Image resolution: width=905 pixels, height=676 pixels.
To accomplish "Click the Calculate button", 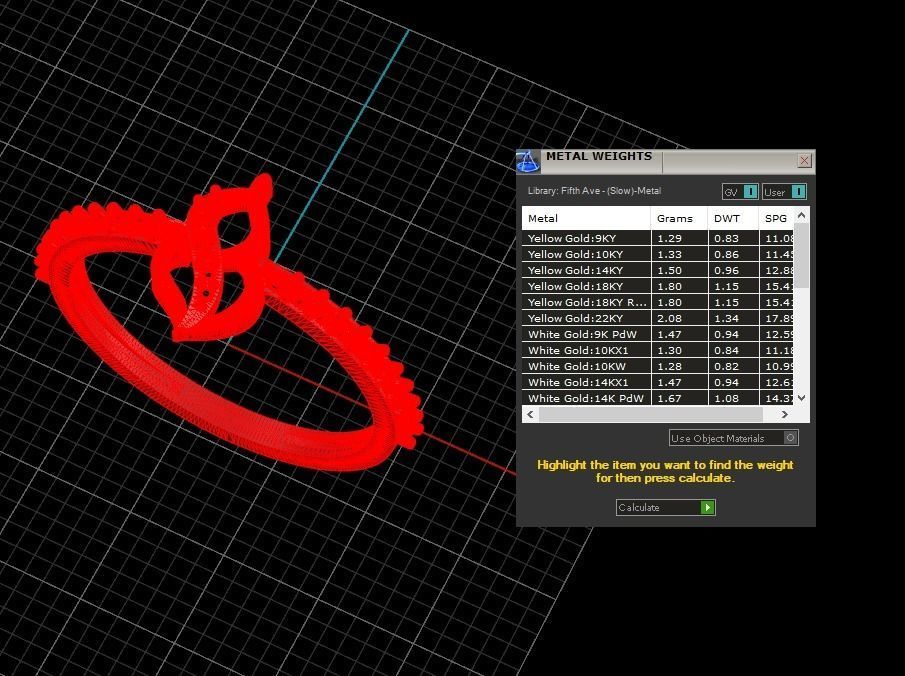I will pyautogui.click(x=665, y=507).
